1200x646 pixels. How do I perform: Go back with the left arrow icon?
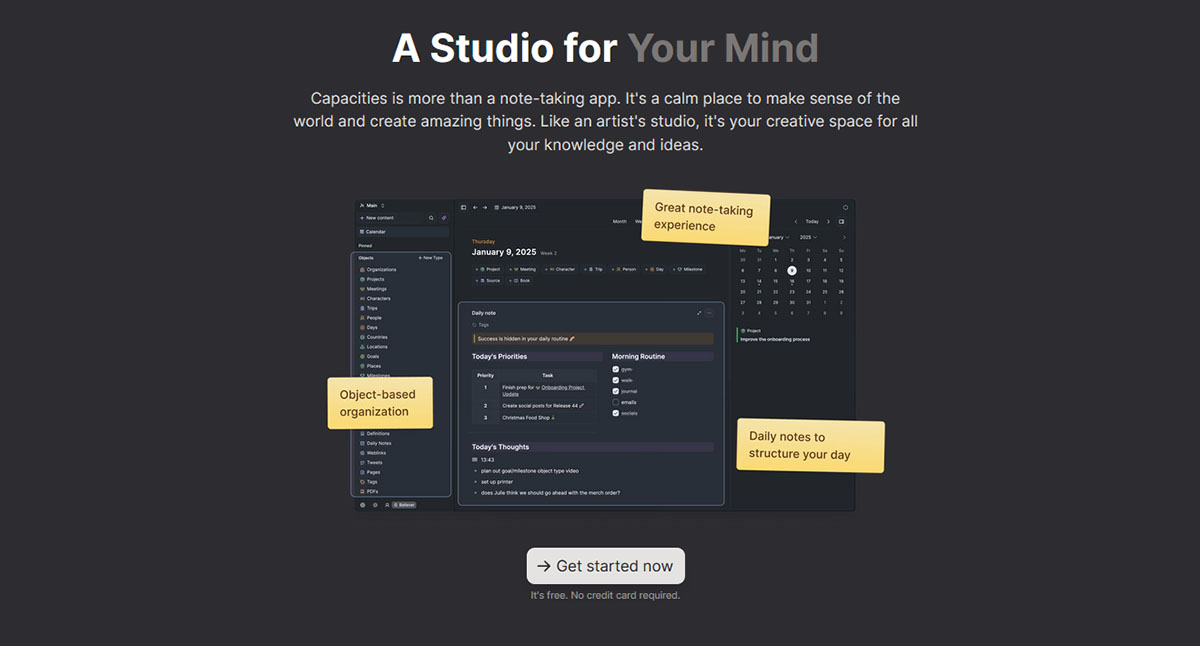pos(475,207)
